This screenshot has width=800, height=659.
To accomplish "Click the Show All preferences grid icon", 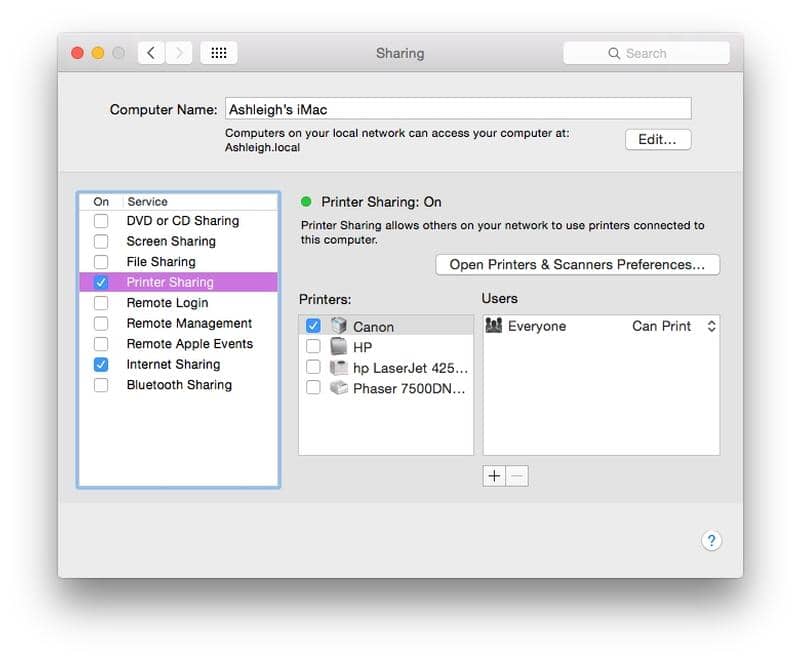I will (219, 52).
